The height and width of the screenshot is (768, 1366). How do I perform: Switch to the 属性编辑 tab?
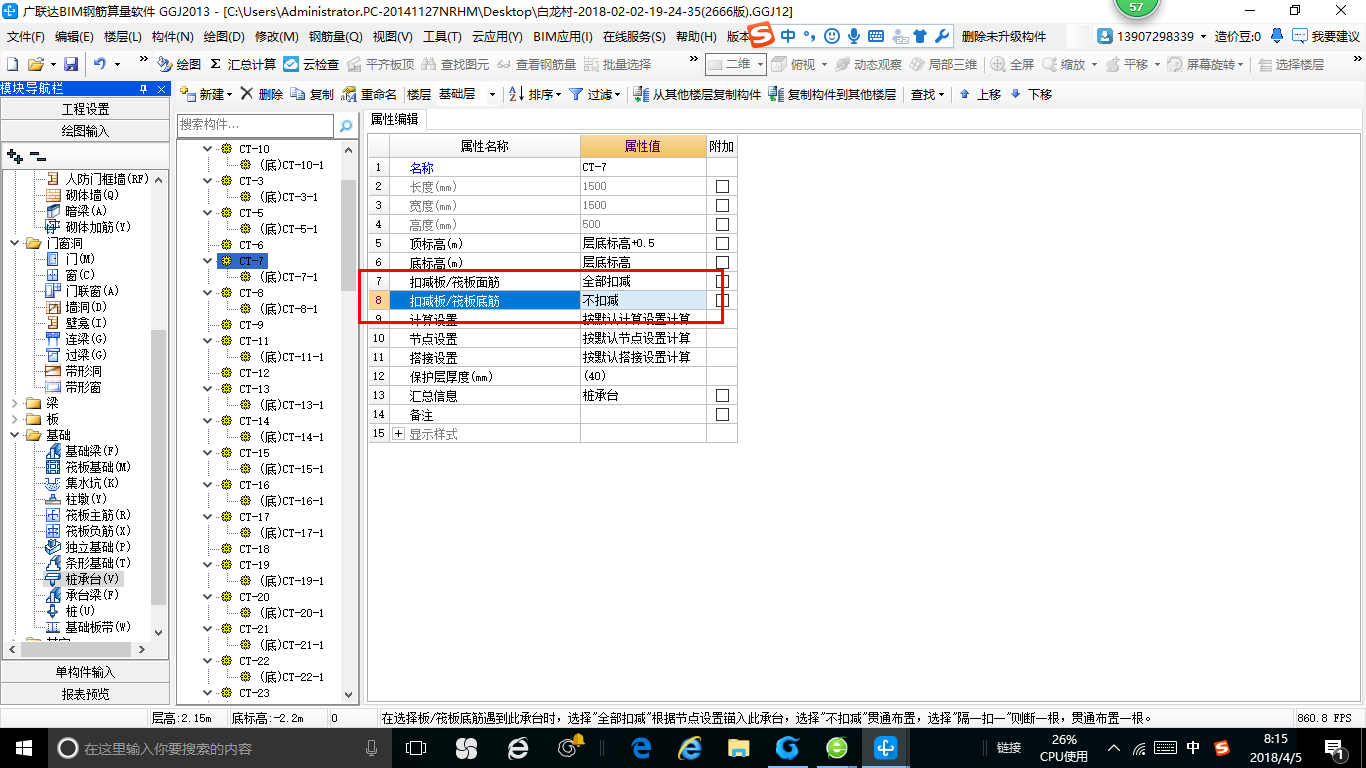pos(395,119)
